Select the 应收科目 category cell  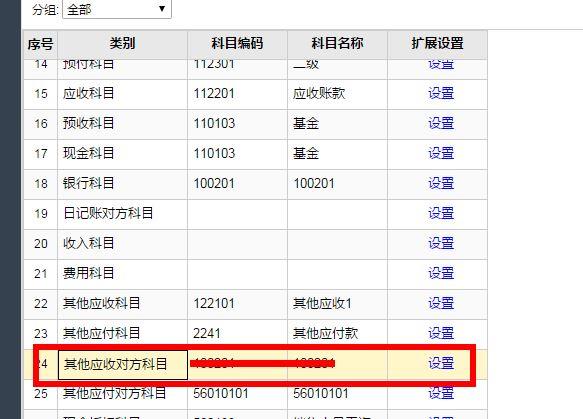[x=122, y=94]
